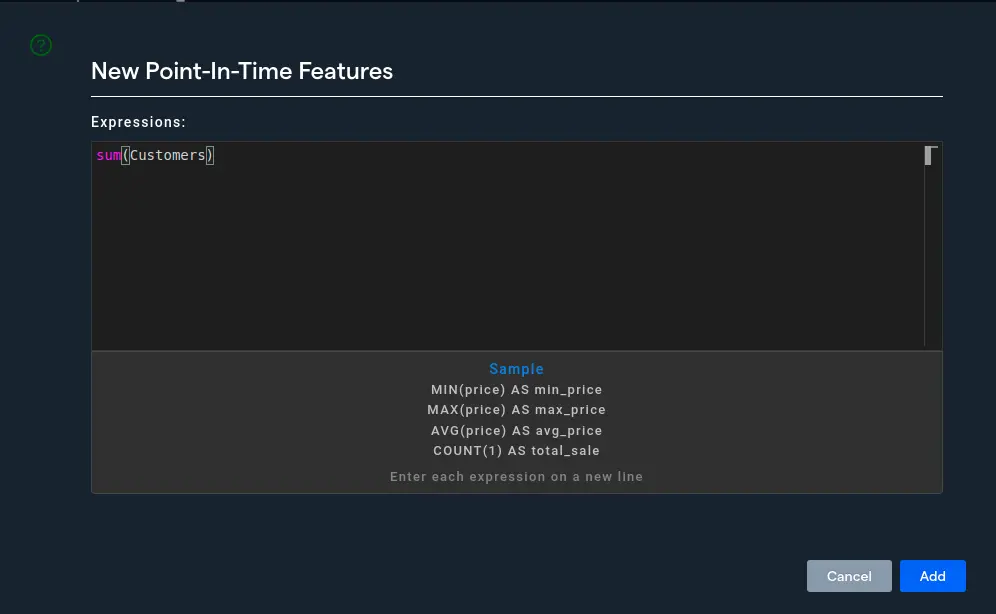Screen dimensions: 996x614
Task: Click the horizontal divider under the title
Action: (x=516, y=96)
